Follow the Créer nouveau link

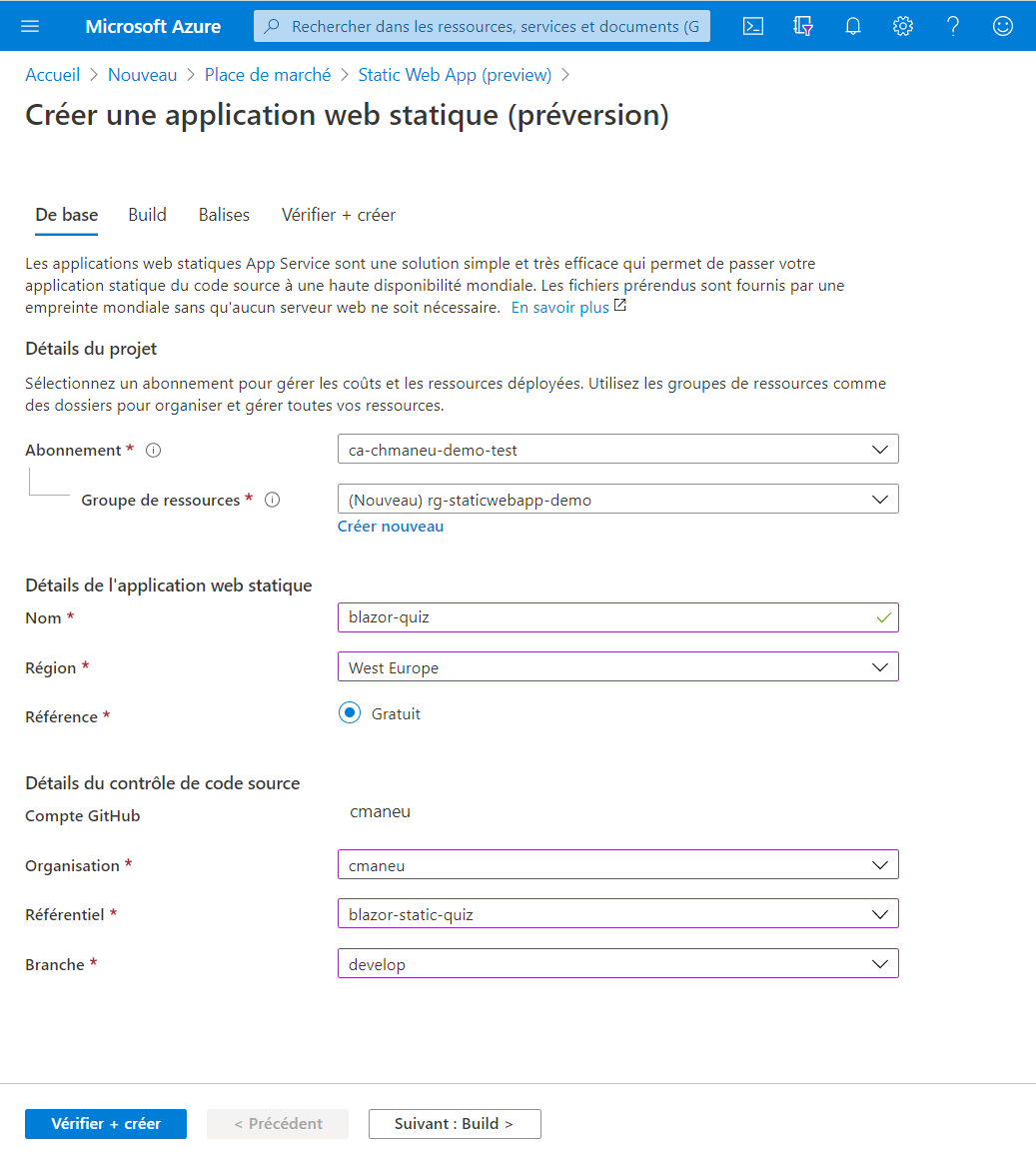(x=391, y=527)
